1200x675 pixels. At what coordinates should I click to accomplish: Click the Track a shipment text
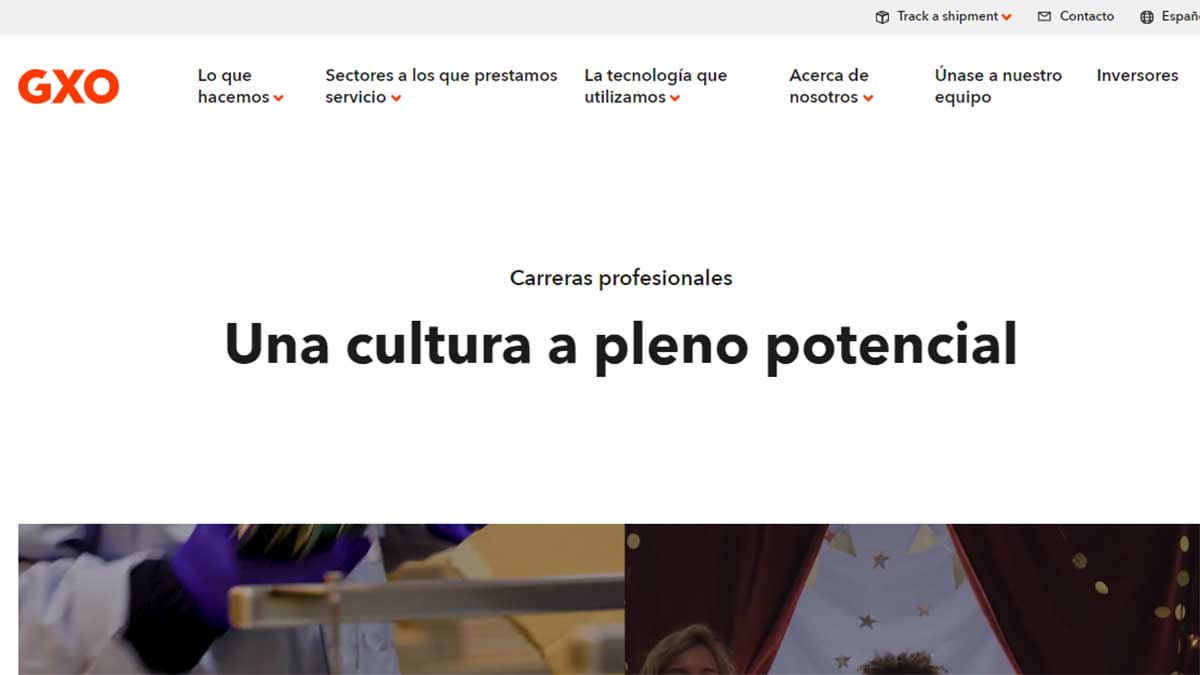click(x=946, y=16)
